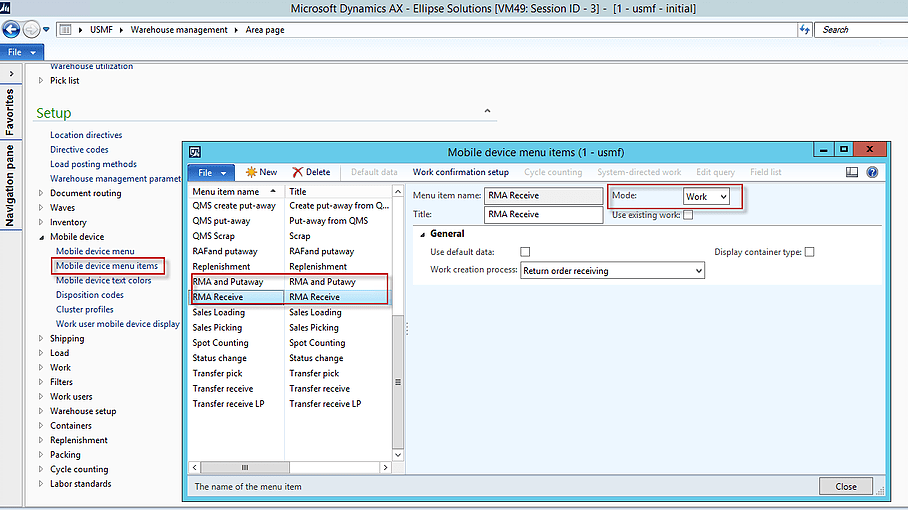Screen dimensions: 908x510
Task: Click the Default data toolbar item
Action: pyautogui.click(x=374, y=172)
